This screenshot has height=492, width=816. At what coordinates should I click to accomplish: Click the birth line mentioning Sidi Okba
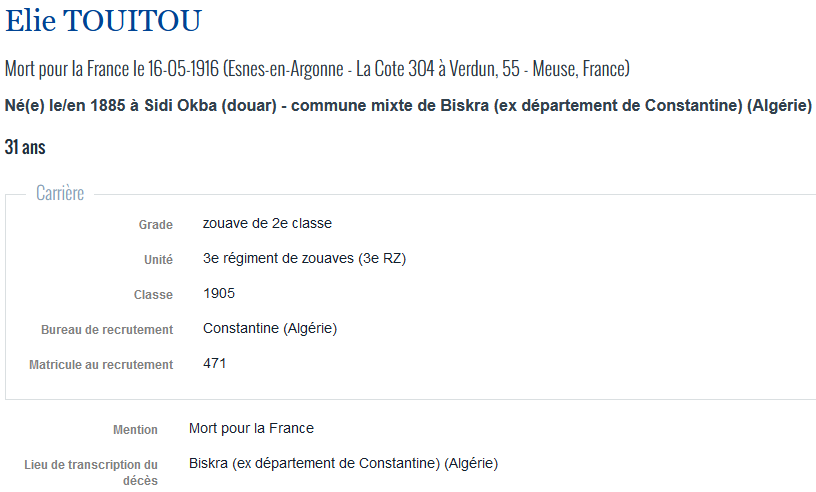tap(408, 106)
